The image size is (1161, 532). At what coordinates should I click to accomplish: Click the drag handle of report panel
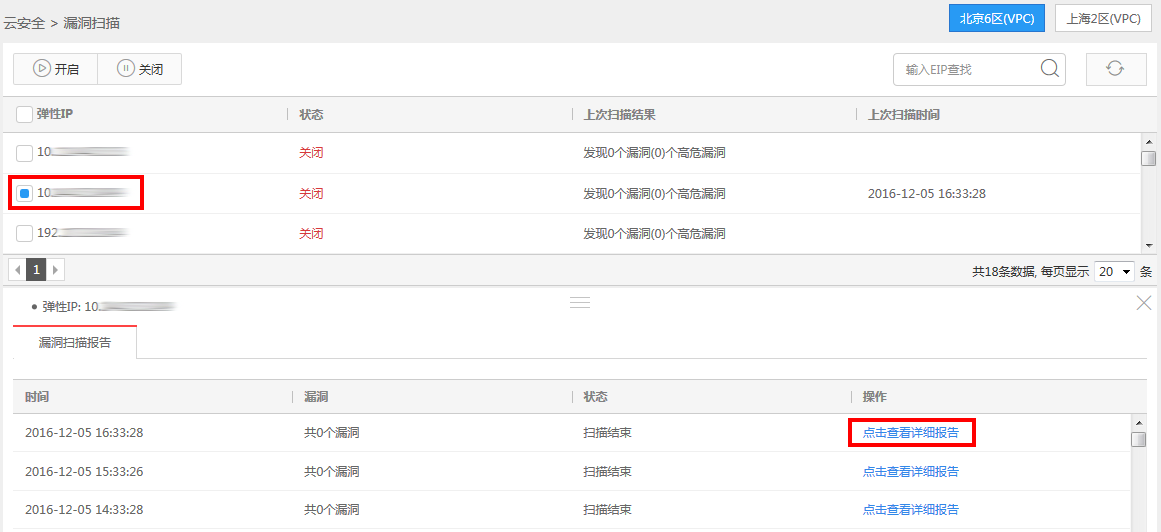click(580, 302)
